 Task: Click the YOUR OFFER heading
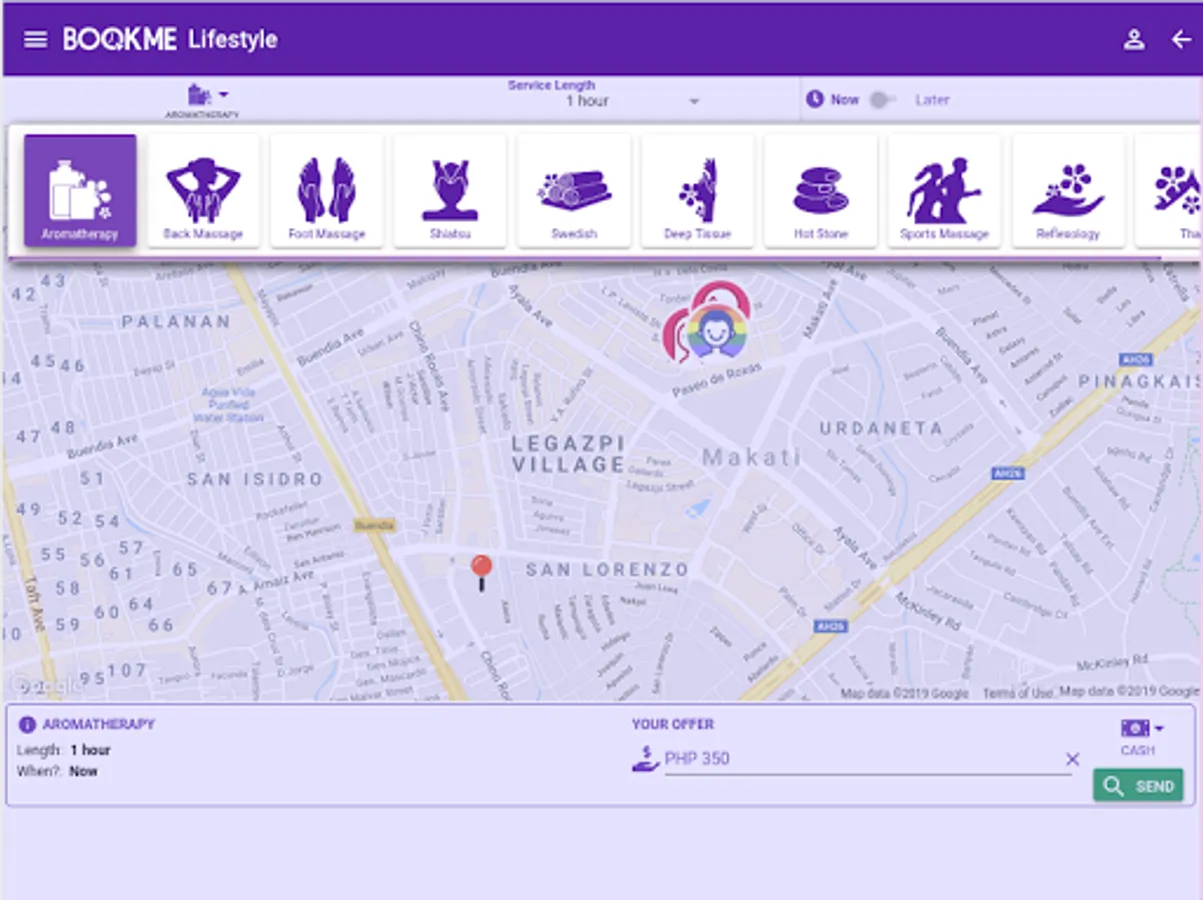673,724
